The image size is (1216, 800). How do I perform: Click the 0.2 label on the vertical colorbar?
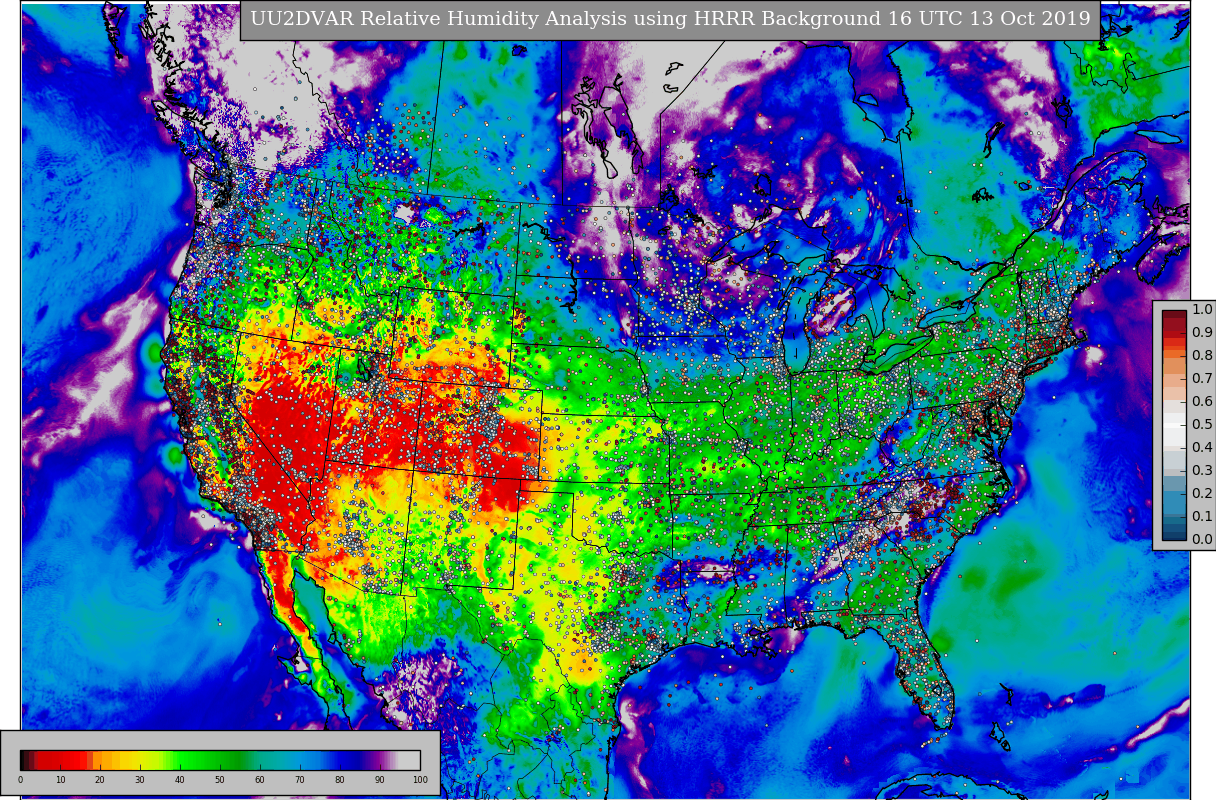[x=1201, y=494]
